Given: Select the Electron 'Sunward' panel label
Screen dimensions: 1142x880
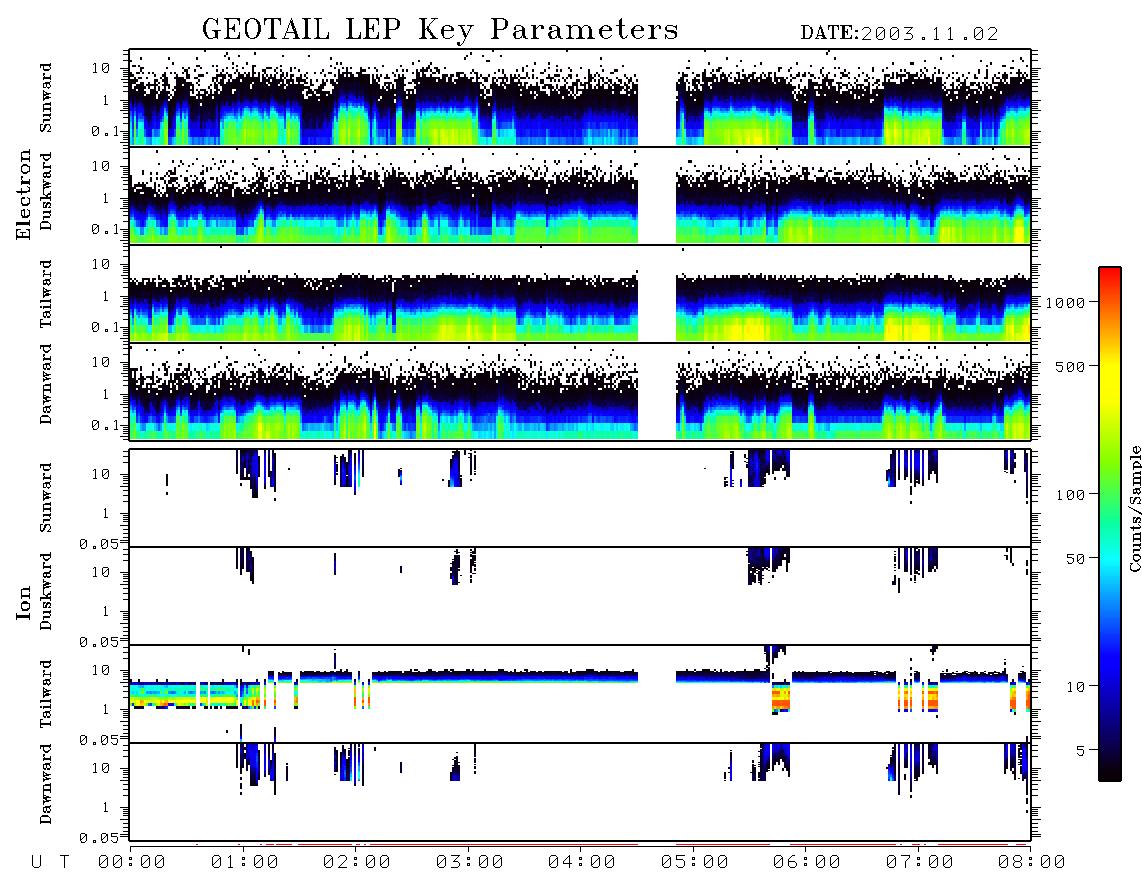Looking at the screenshot, I should [x=46, y=98].
